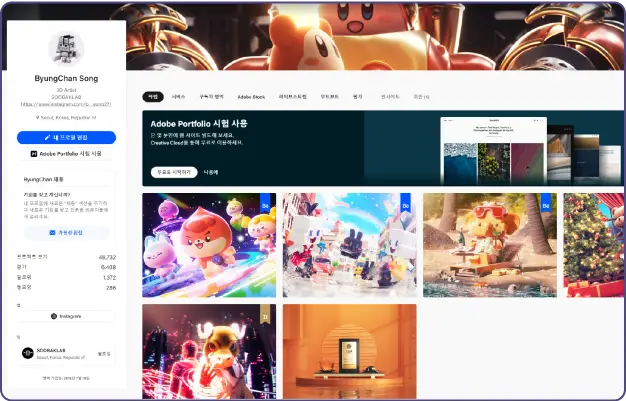Open the Drafts tab at the end
Screen dimensions: 626x401
tap(421, 97)
